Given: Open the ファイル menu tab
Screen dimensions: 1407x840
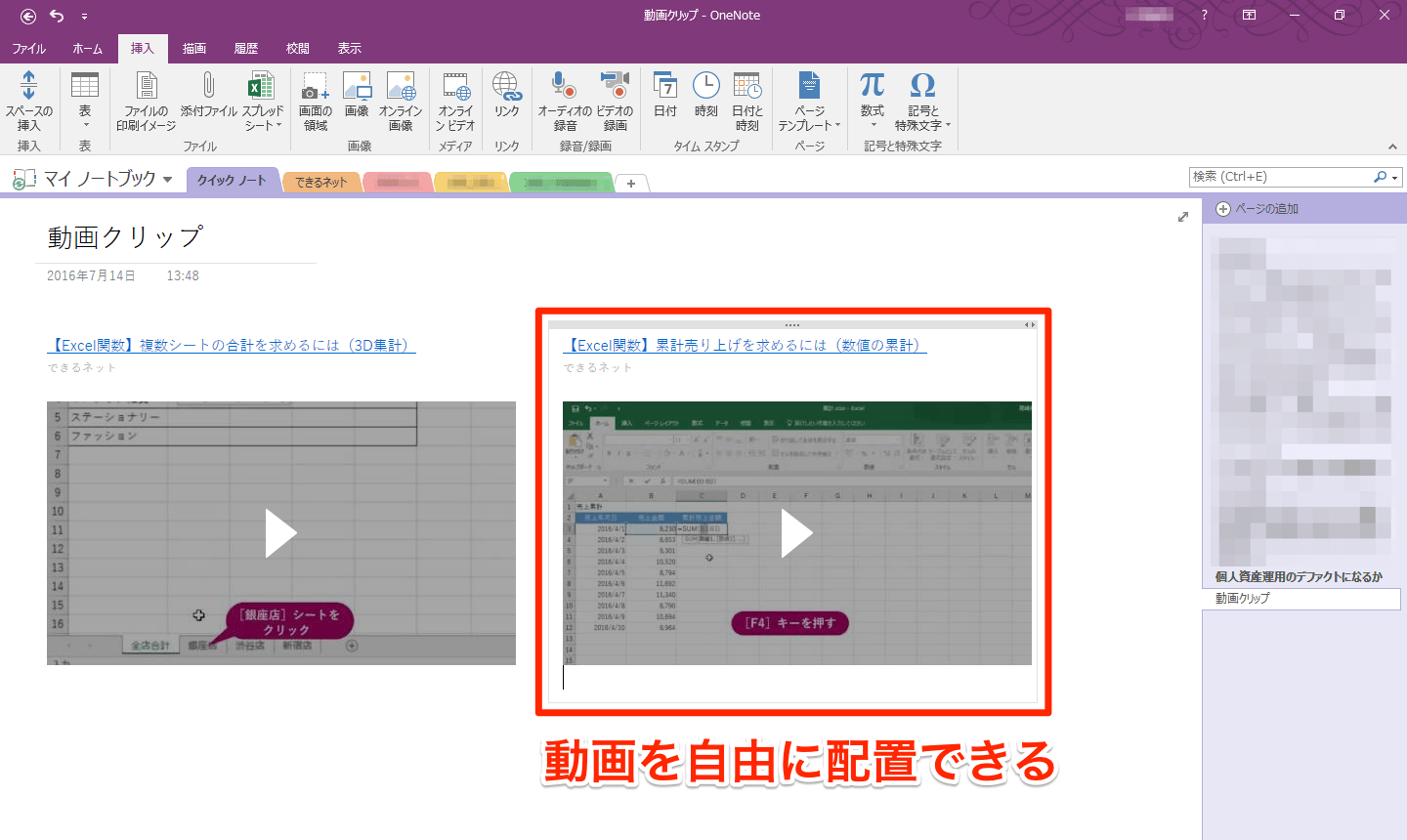Looking at the screenshot, I should pos(28,48).
